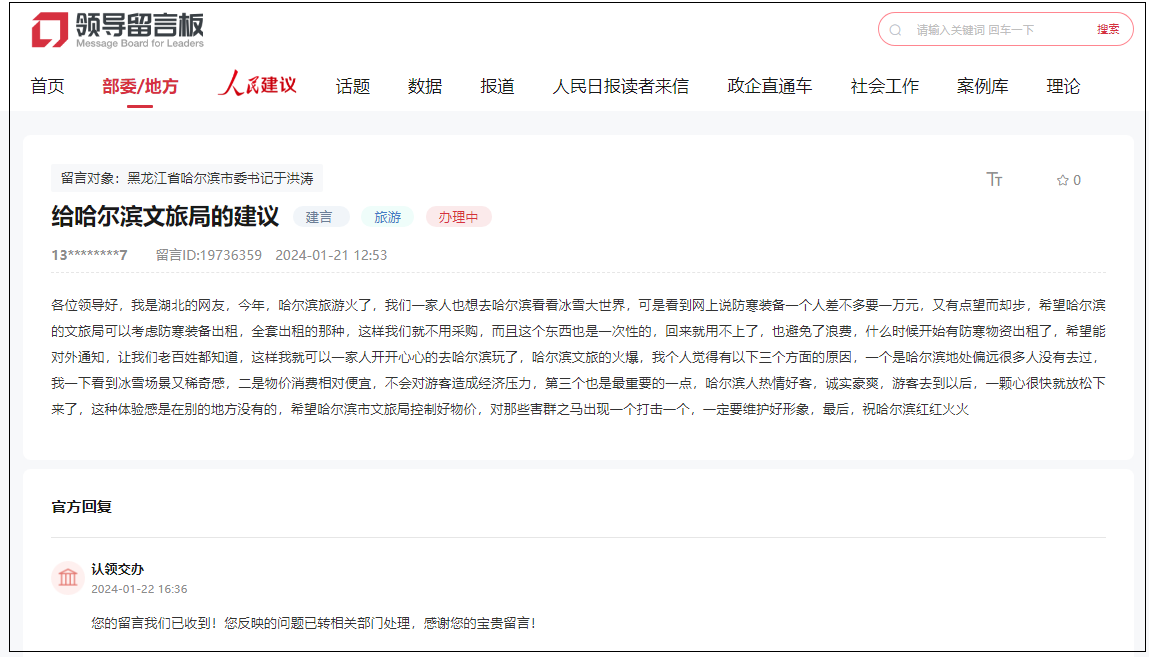Click the 官方回复 heading
This screenshot has height=657, width=1149.
[81, 507]
